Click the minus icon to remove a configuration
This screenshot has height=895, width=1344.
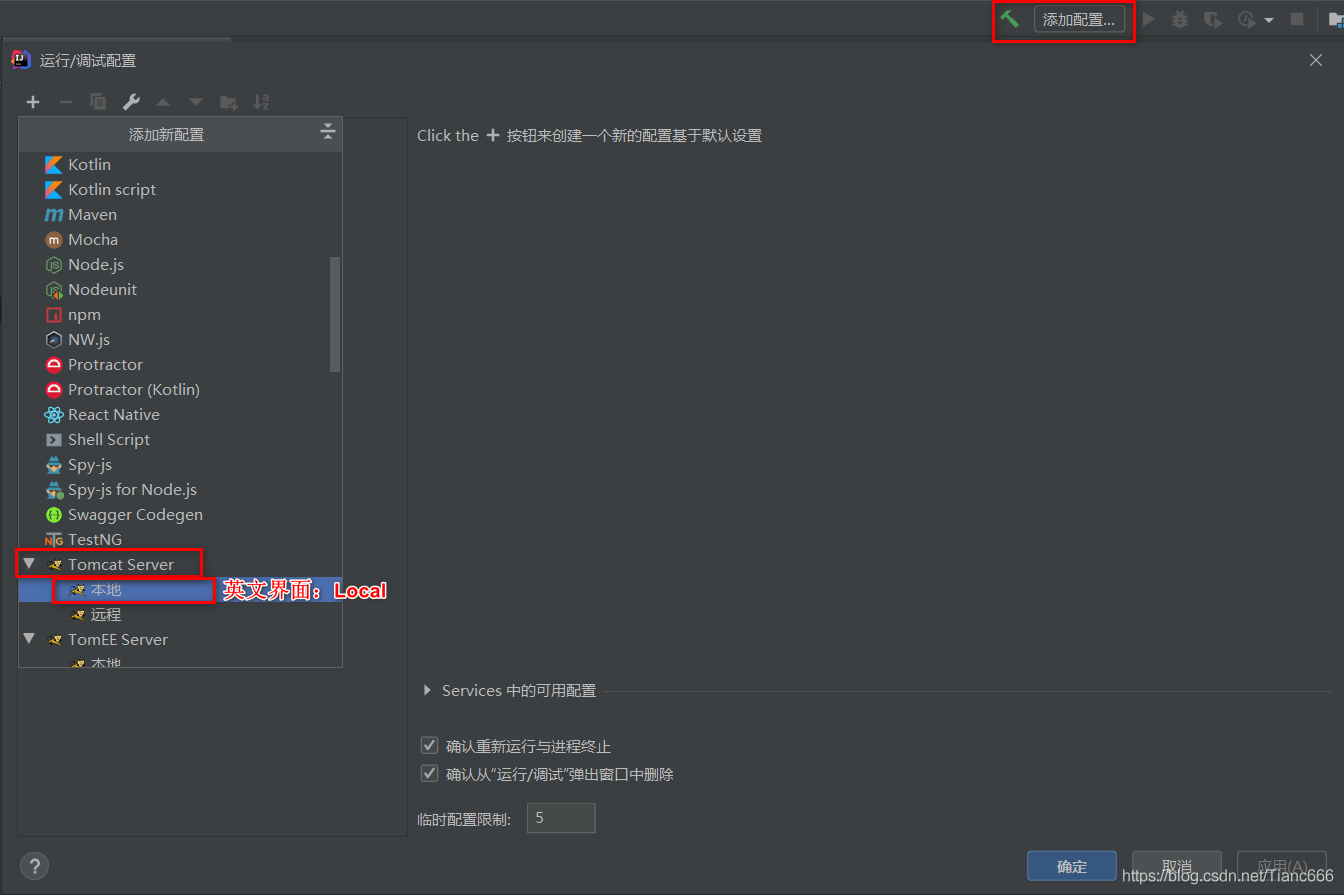[x=66, y=102]
